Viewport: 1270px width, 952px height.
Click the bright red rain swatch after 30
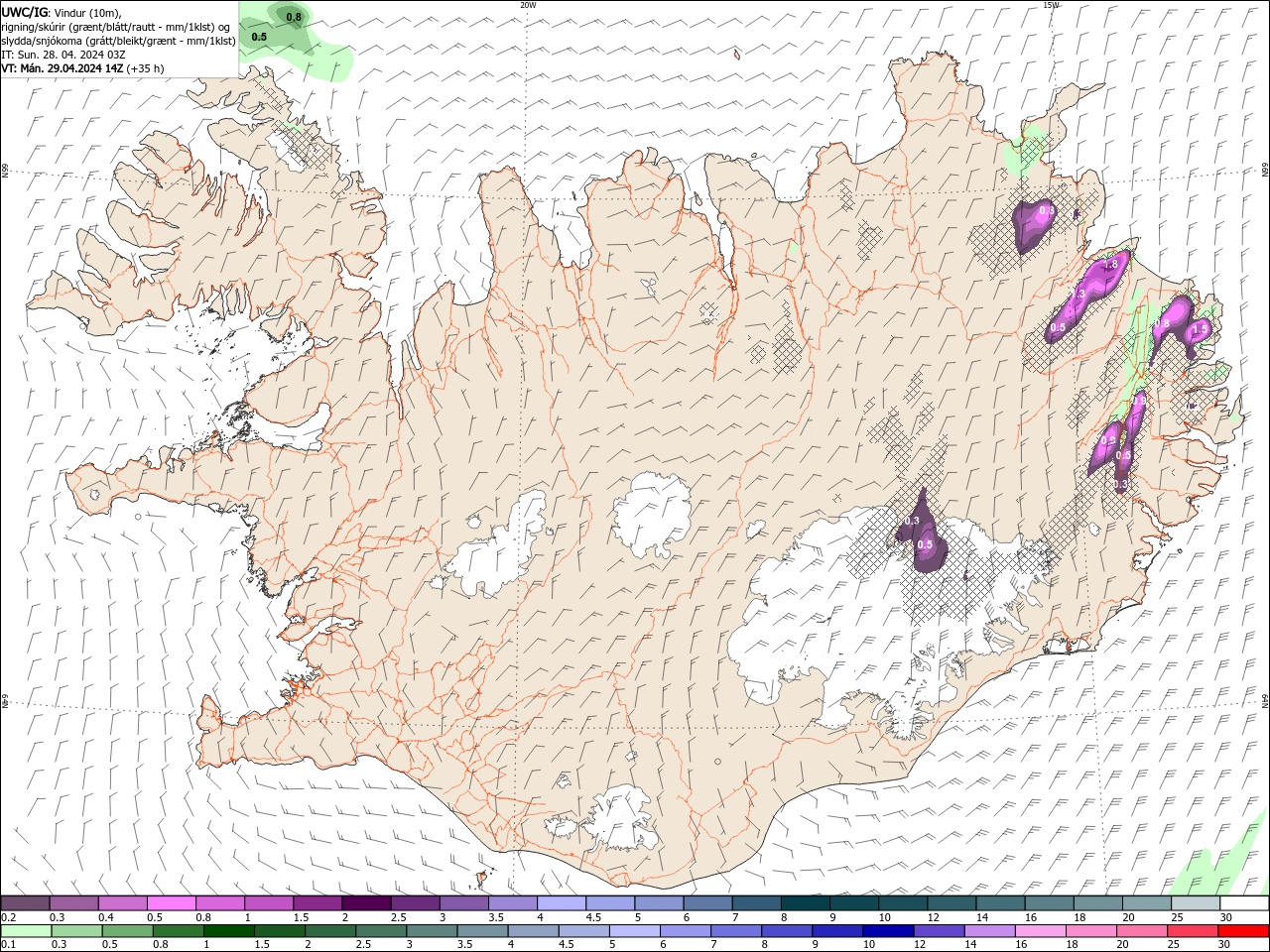1242,931
